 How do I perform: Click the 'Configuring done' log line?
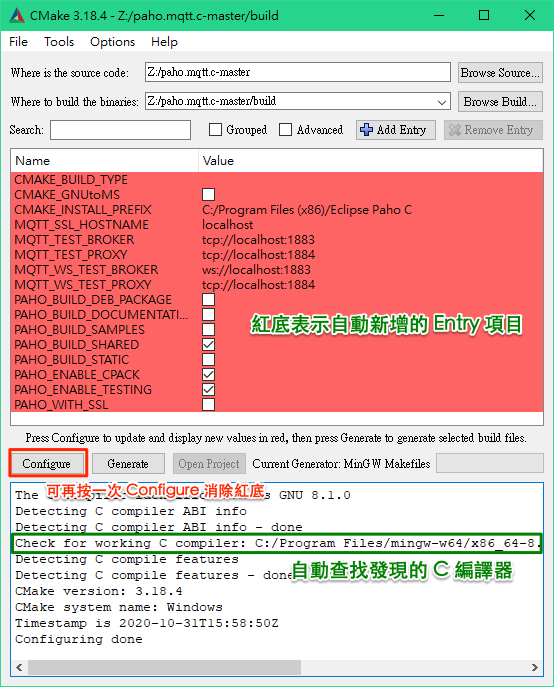(x=79, y=639)
